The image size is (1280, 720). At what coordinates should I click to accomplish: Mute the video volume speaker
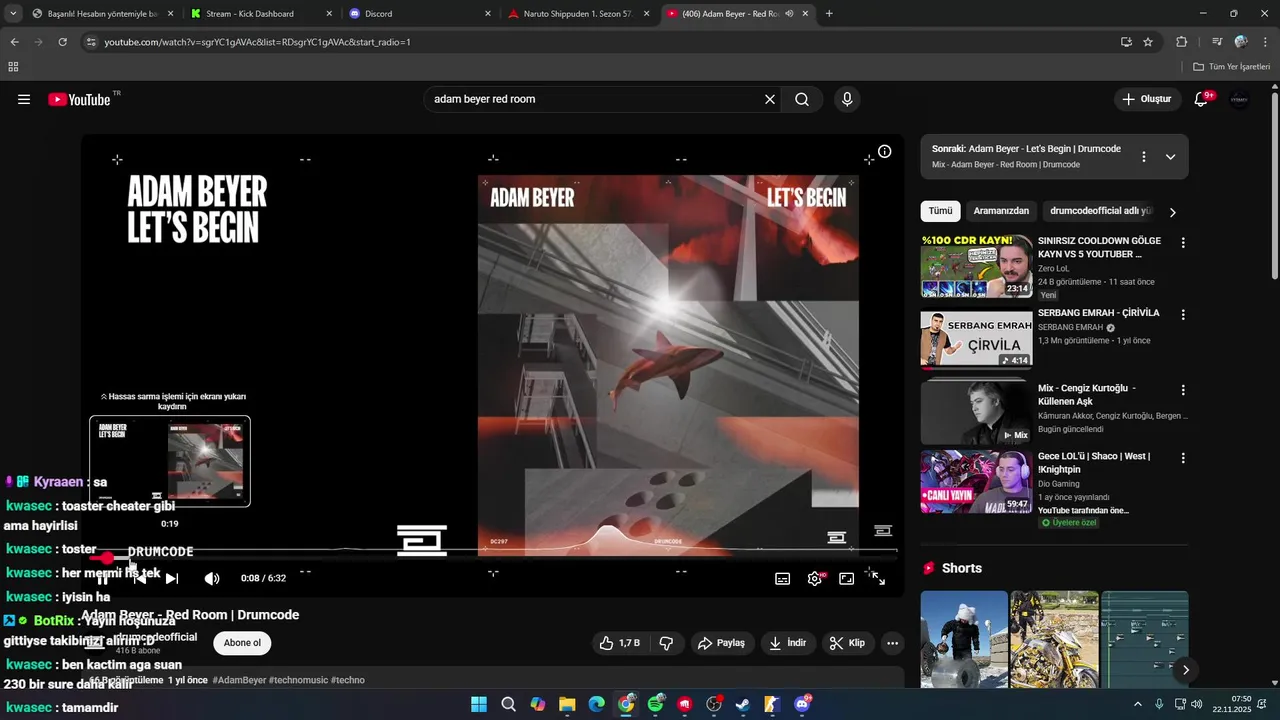click(x=212, y=578)
